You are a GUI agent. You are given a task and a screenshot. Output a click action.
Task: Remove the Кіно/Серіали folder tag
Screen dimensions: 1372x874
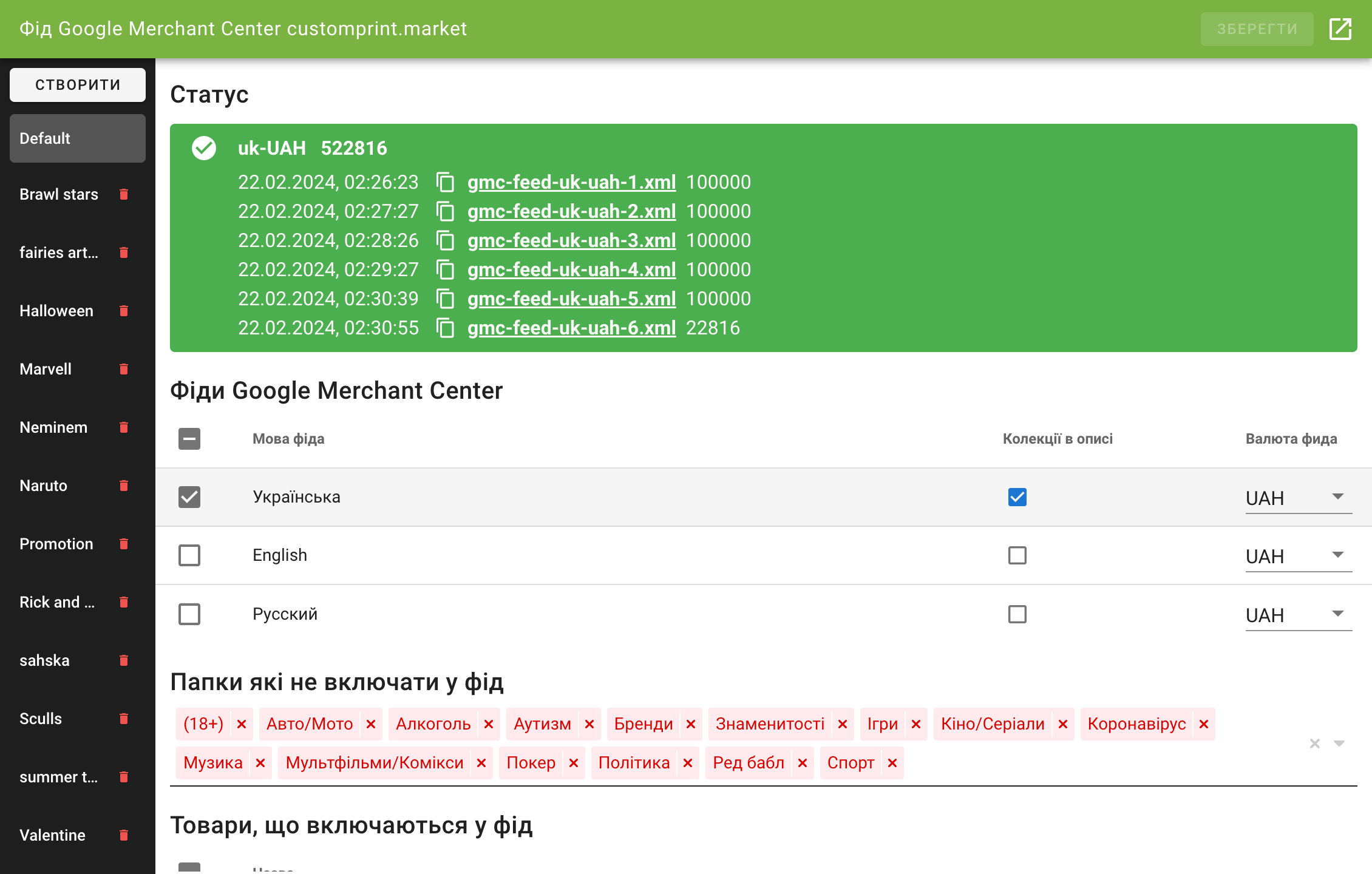(x=1063, y=724)
